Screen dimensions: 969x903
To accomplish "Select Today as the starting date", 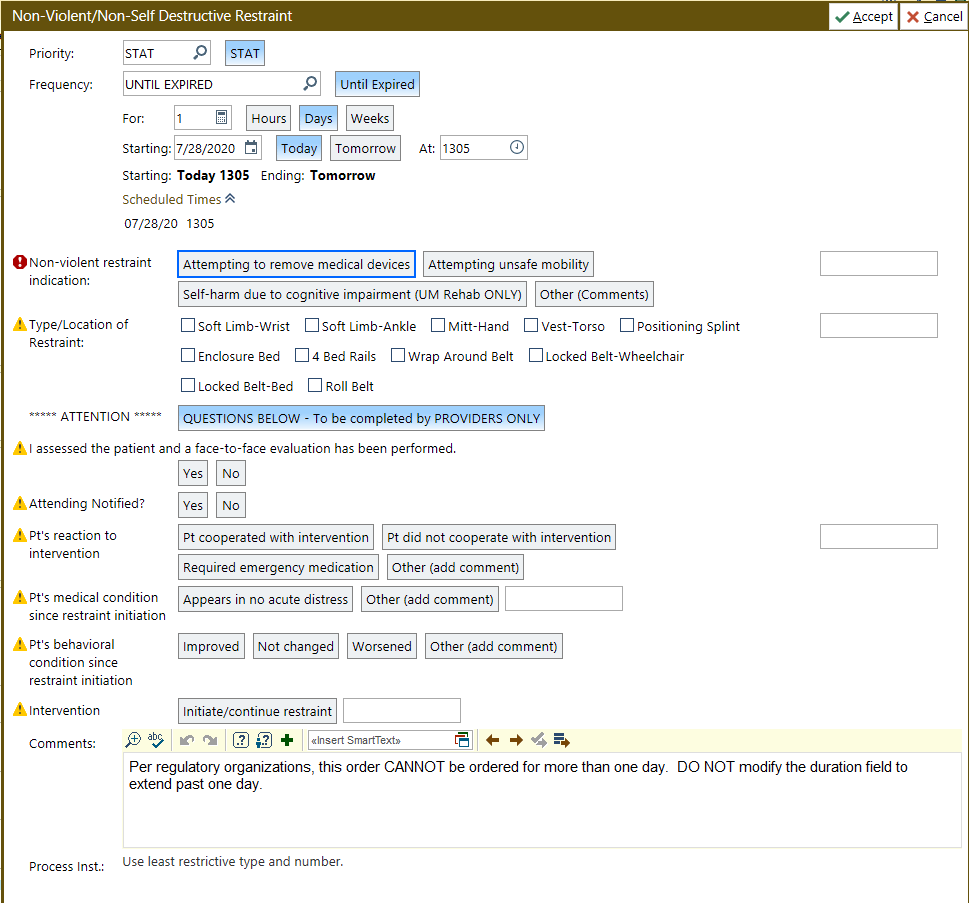I will coord(298,148).
